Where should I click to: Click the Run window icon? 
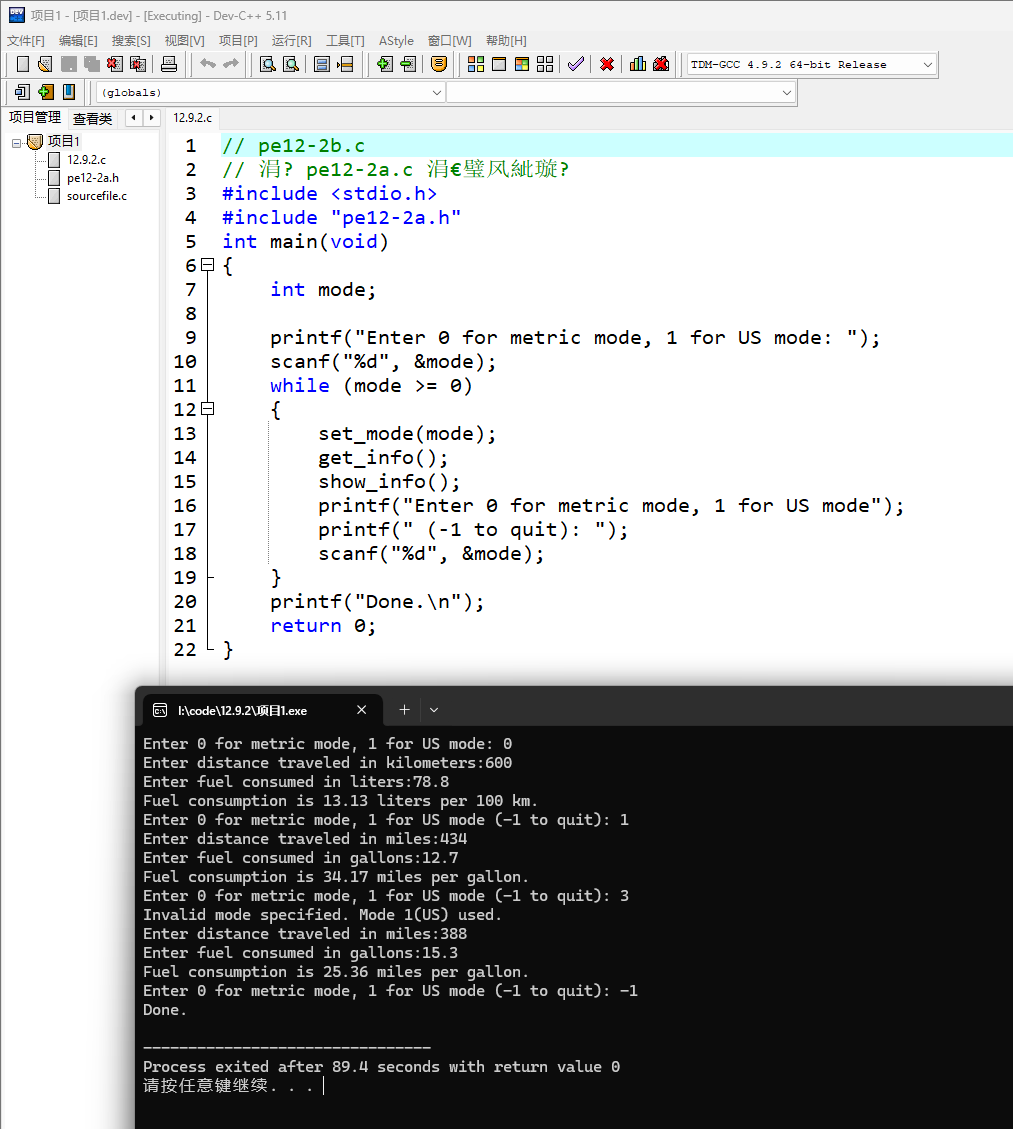[x=499, y=65]
